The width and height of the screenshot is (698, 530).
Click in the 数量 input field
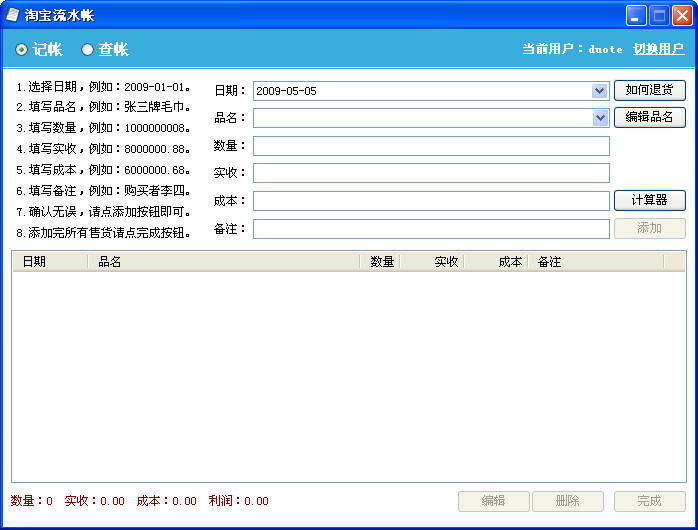click(x=431, y=146)
